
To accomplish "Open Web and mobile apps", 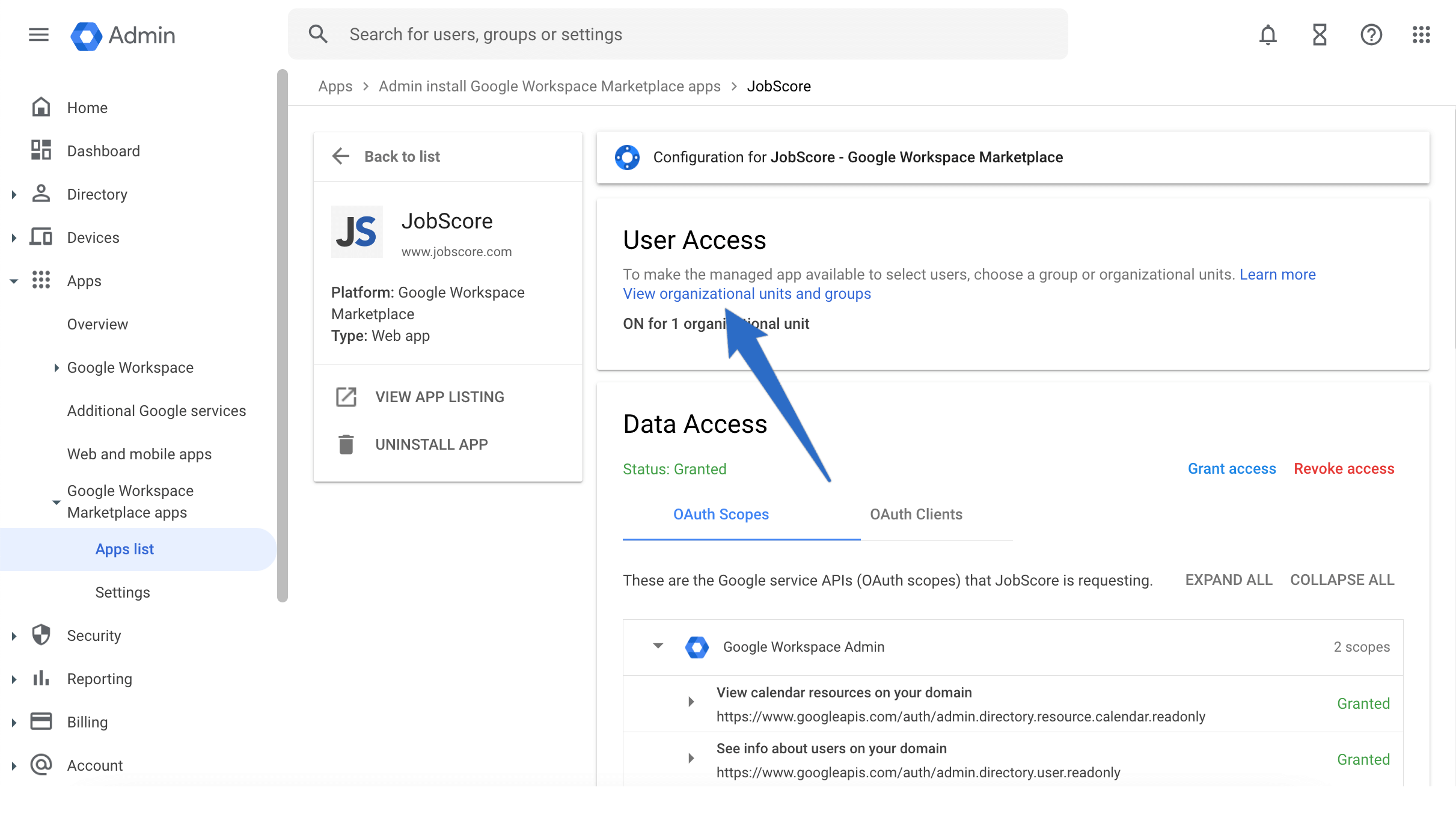I will [x=139, y=454].
